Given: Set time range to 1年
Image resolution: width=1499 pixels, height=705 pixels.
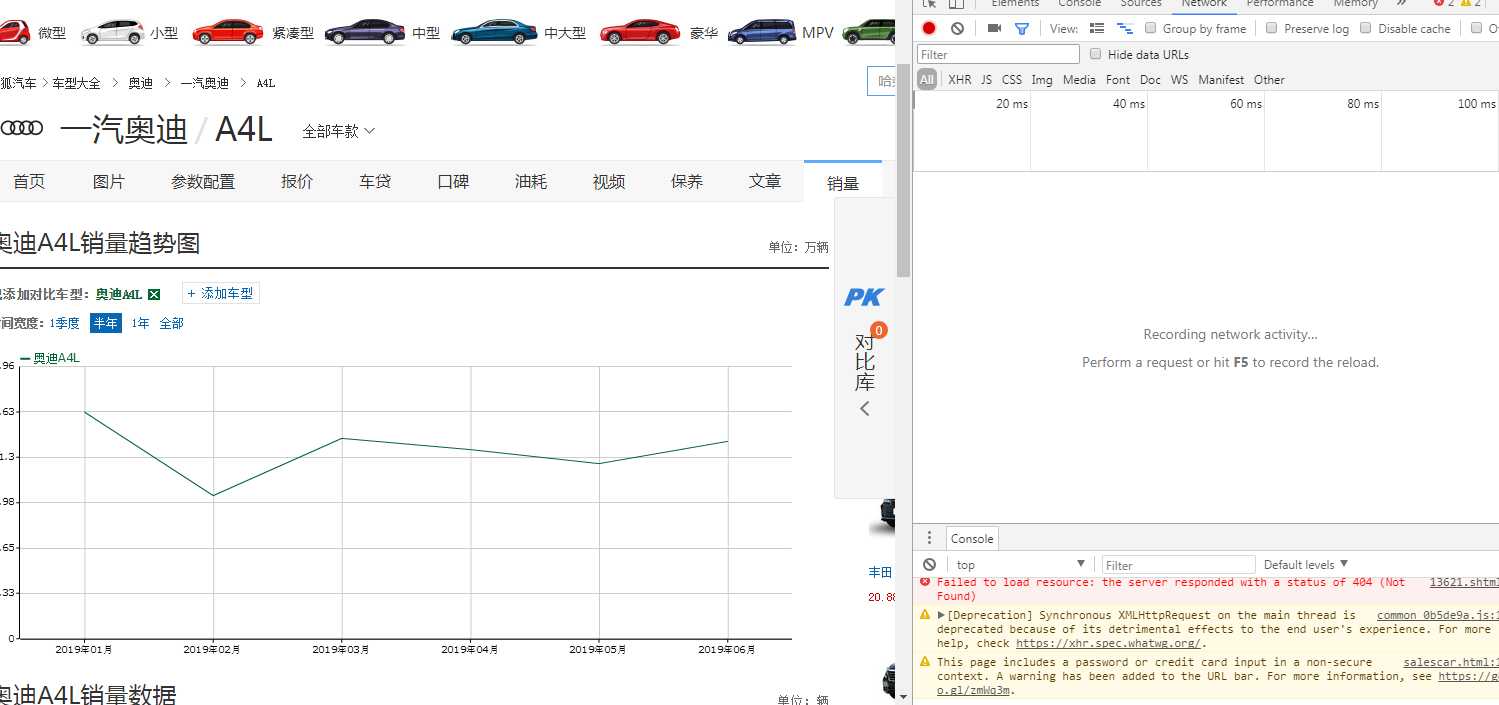Looking at the screenshot, I should point(140,323).
